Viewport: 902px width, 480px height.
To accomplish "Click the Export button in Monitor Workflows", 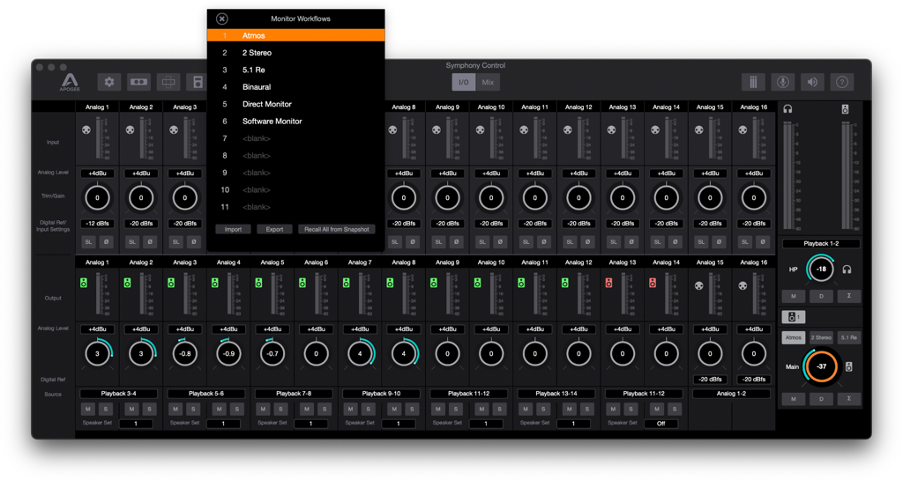I will [274, 229].
